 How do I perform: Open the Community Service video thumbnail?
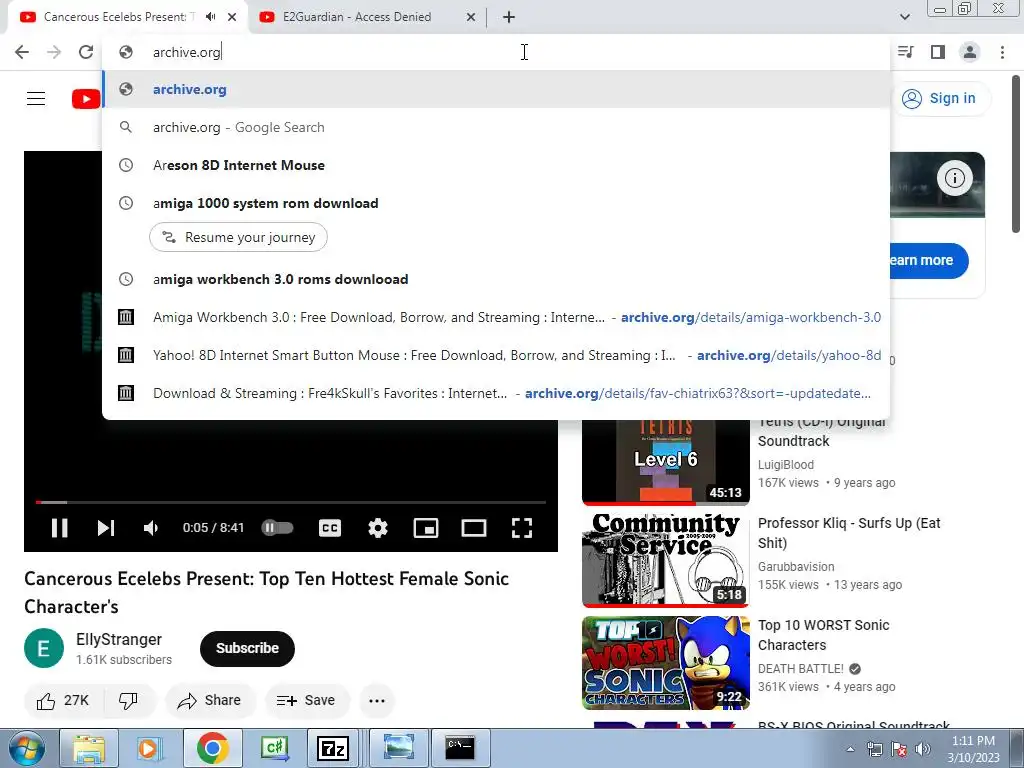[665, 560]
